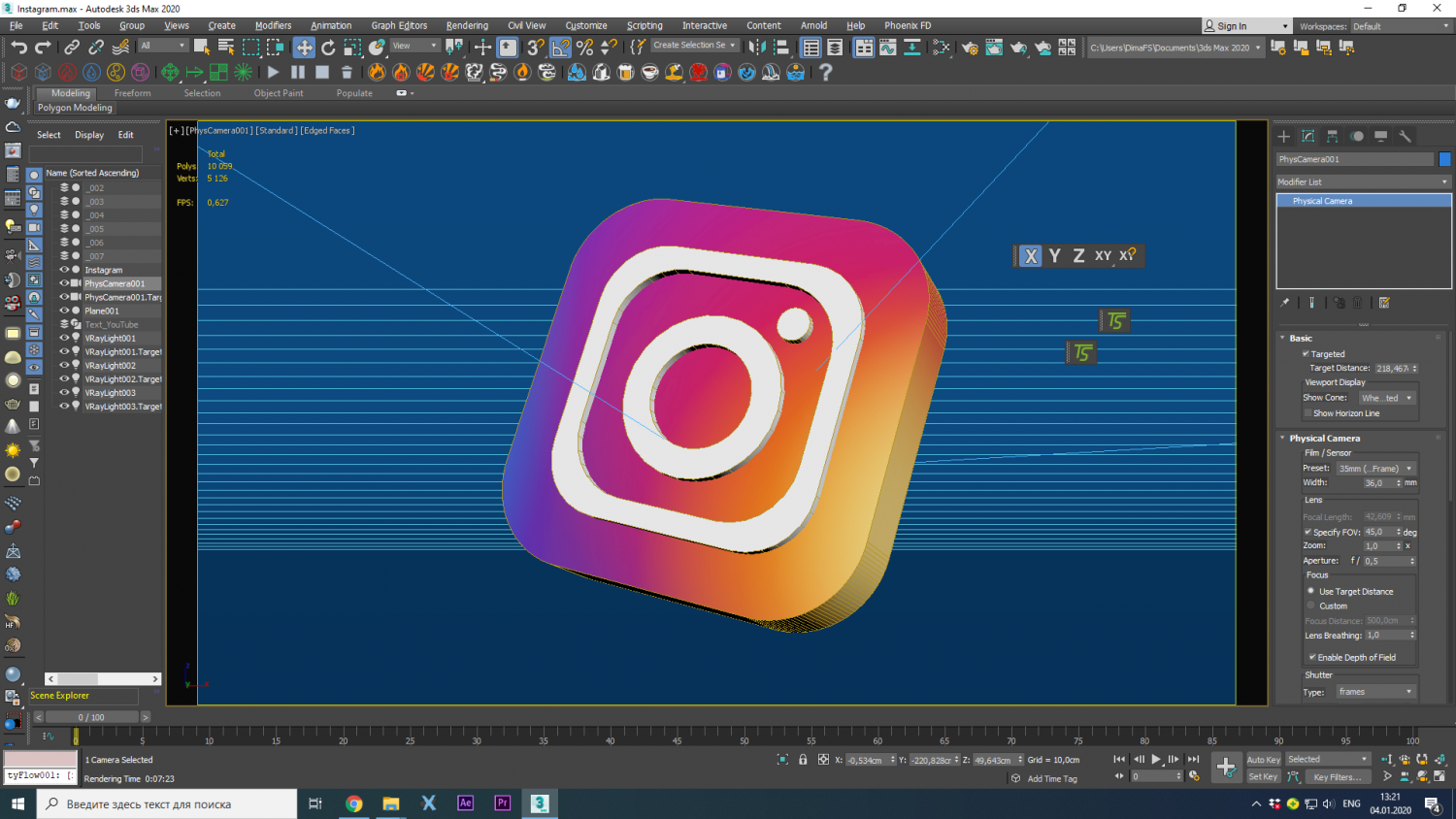
Task: Open the Schematic View icon
Action: tap(912, 47)
